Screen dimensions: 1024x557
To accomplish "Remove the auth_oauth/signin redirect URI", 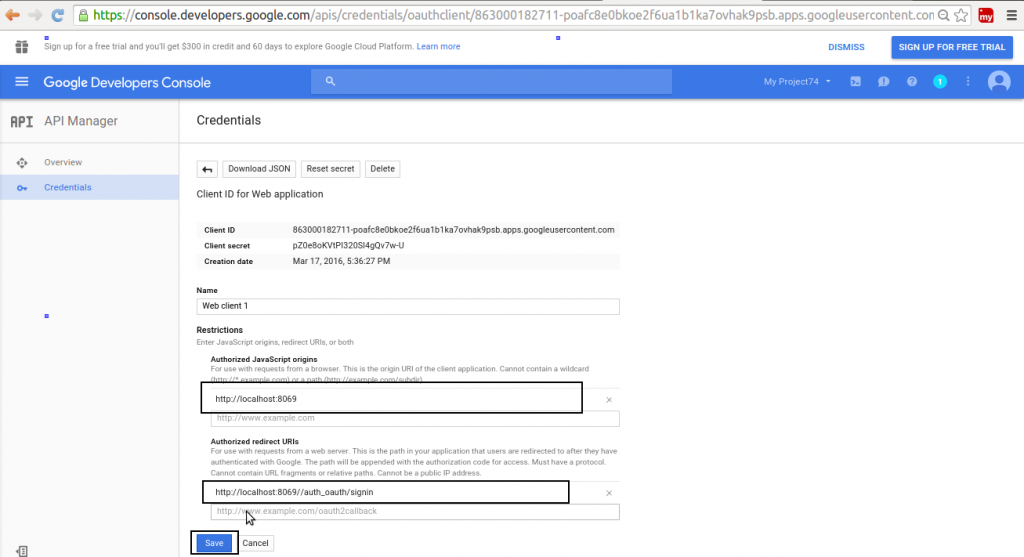I will coord(609,493).
